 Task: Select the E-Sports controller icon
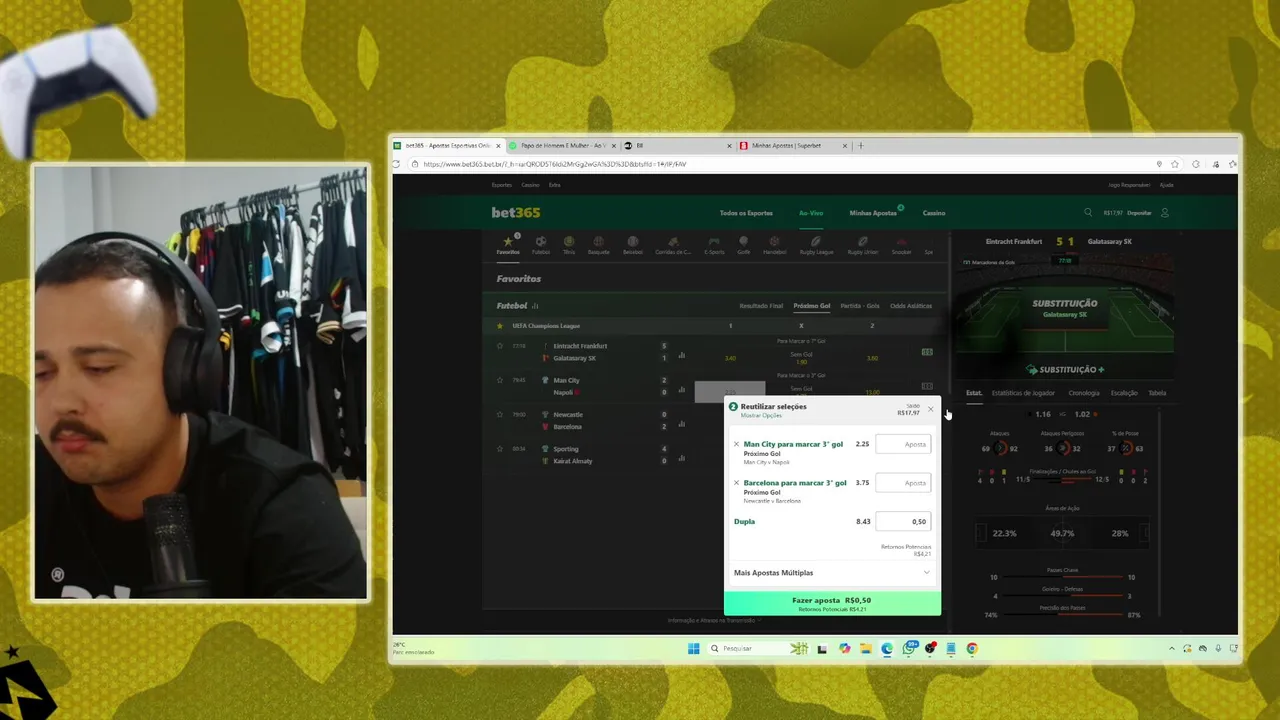pos(714,245)
